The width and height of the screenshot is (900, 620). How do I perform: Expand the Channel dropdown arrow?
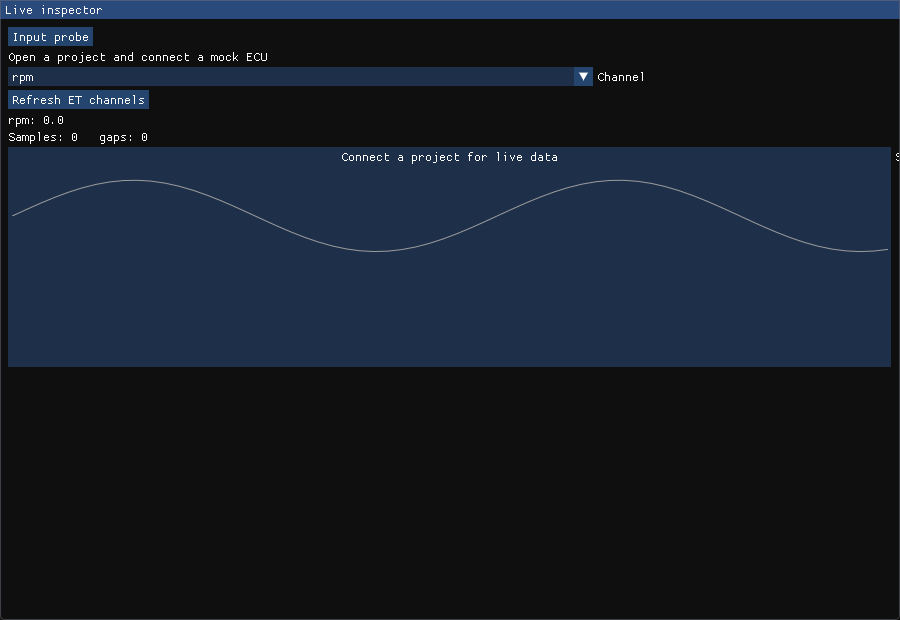click(x=583, y=77)
